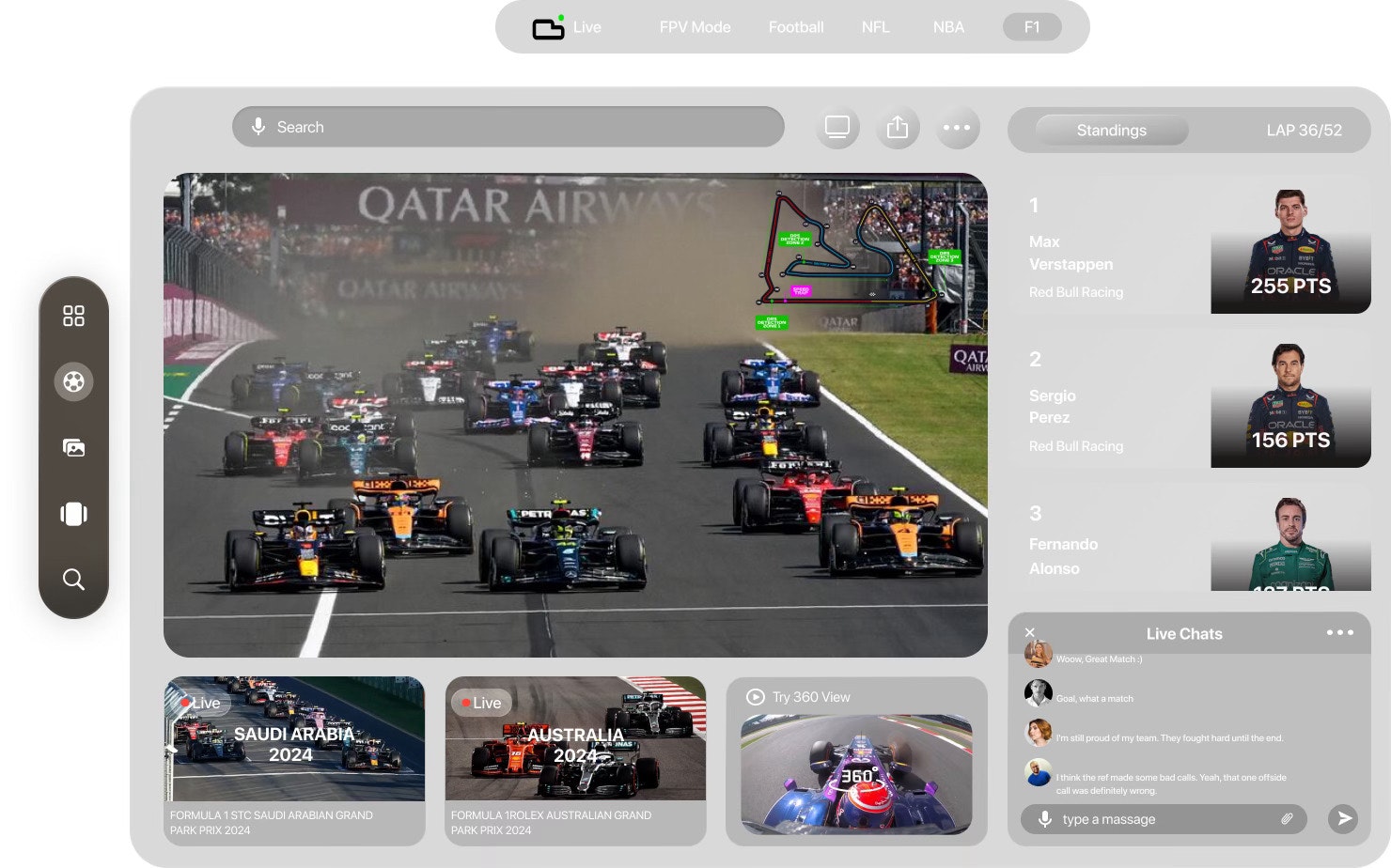This screenshot has height=868, width=1391.
Task: Open Max Verstappen standings card
Action: coord(1189,244)
